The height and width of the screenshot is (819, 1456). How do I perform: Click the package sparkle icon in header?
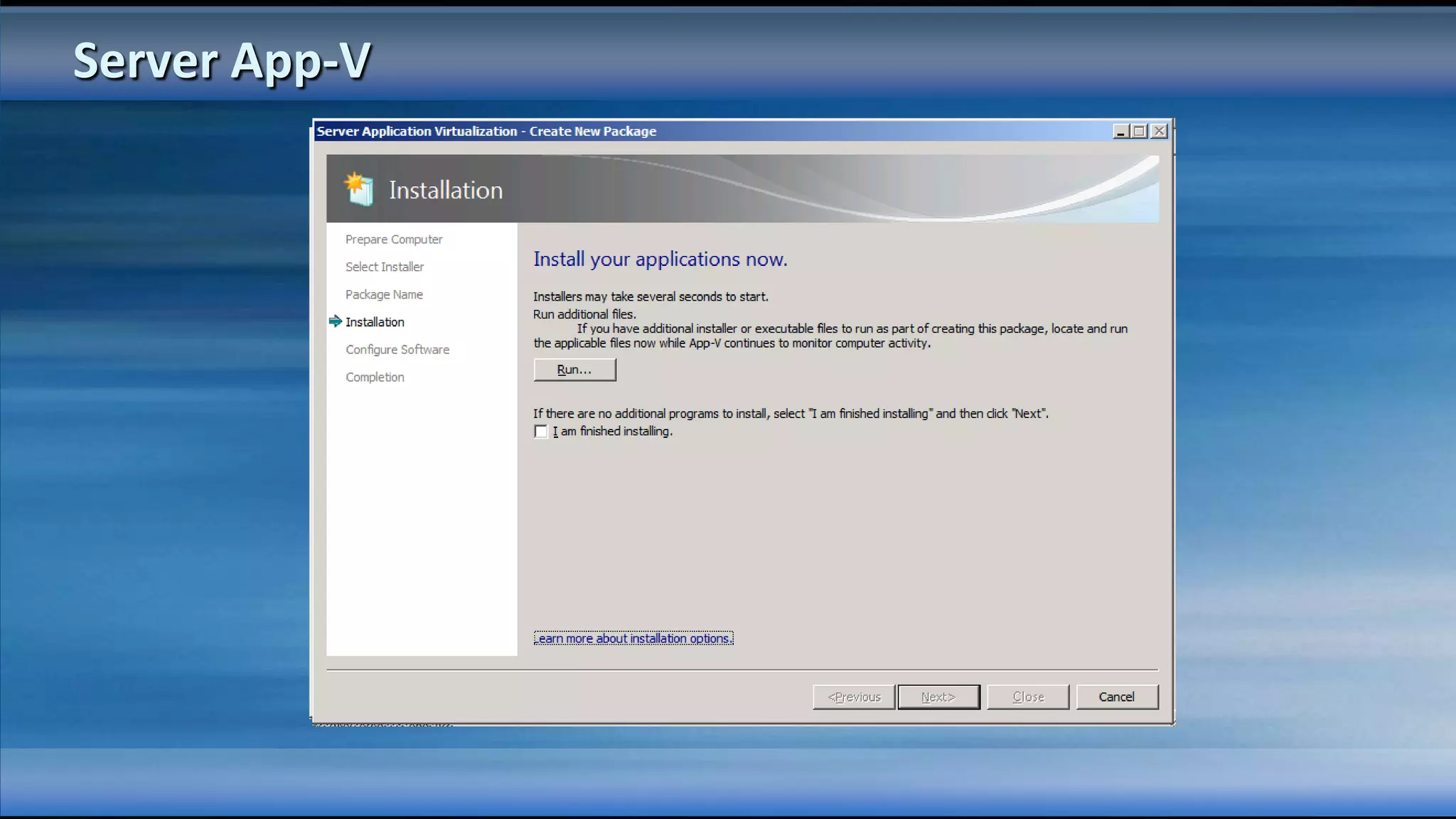(358, 189)
